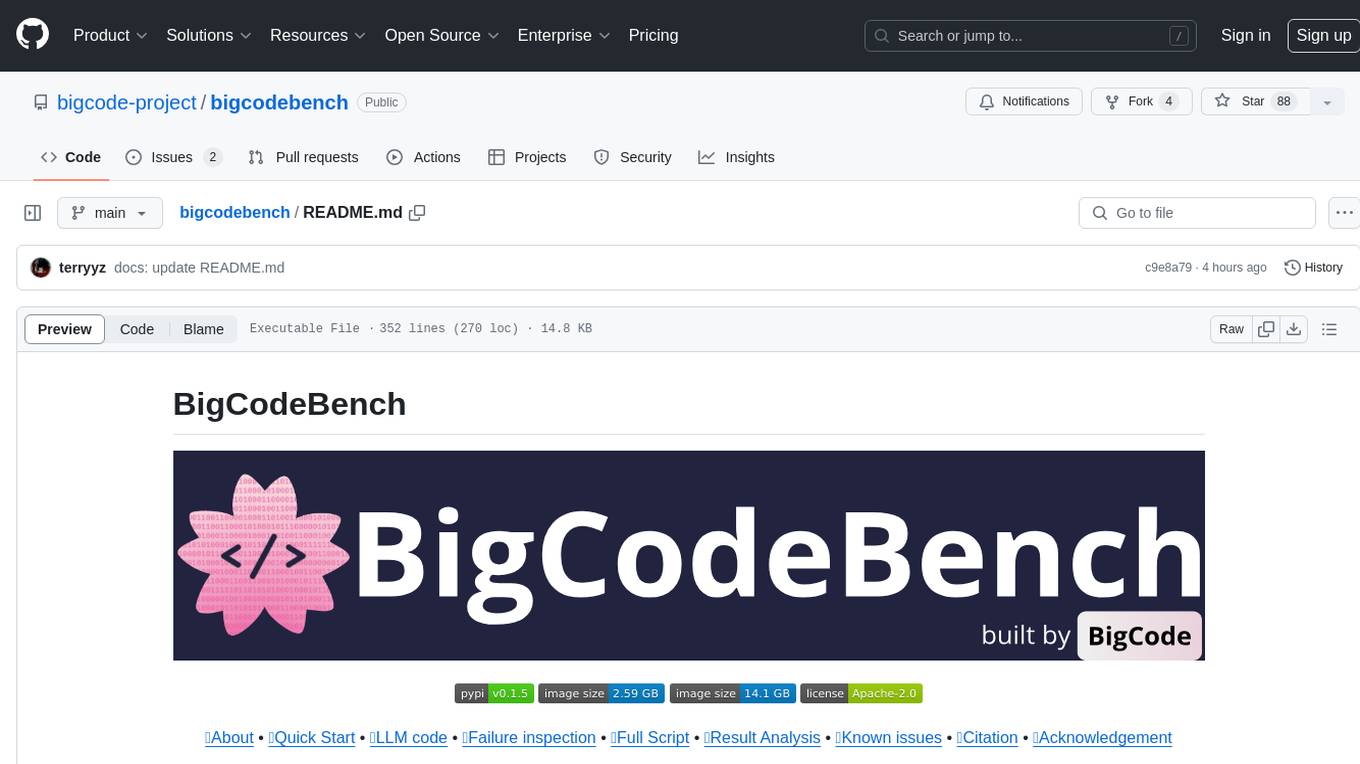This screenshot has width=1360, height=764.
Task: Open the GitHub home logo
Action: (32, 35)
